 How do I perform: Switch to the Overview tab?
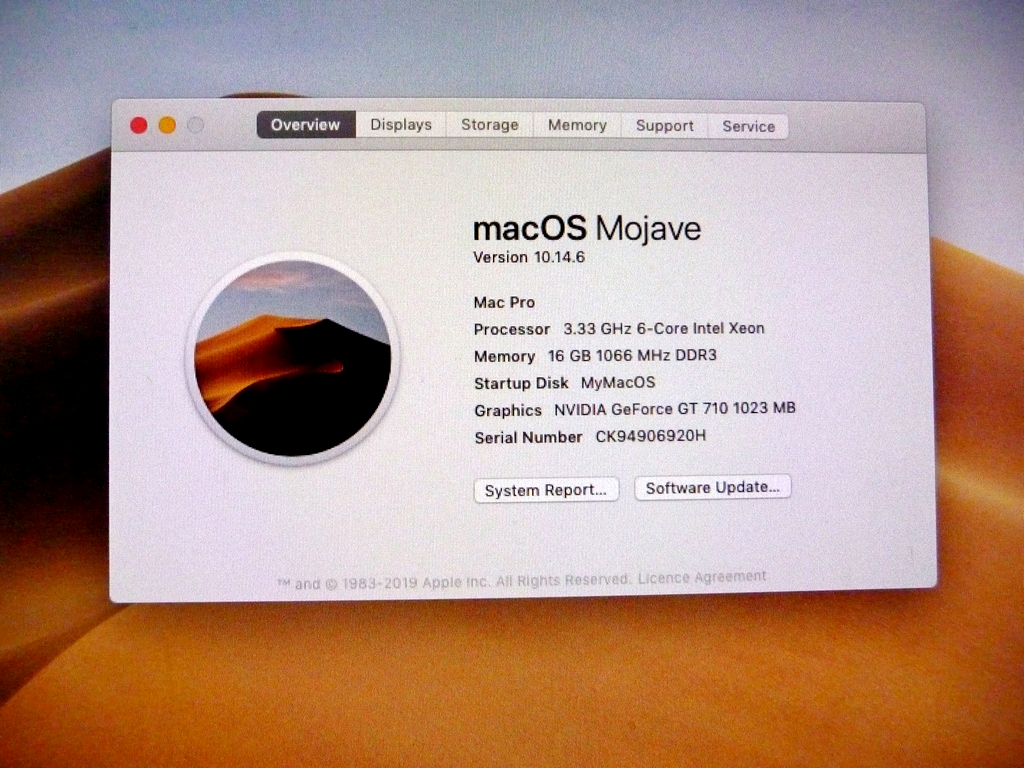[x=306, y=125]
